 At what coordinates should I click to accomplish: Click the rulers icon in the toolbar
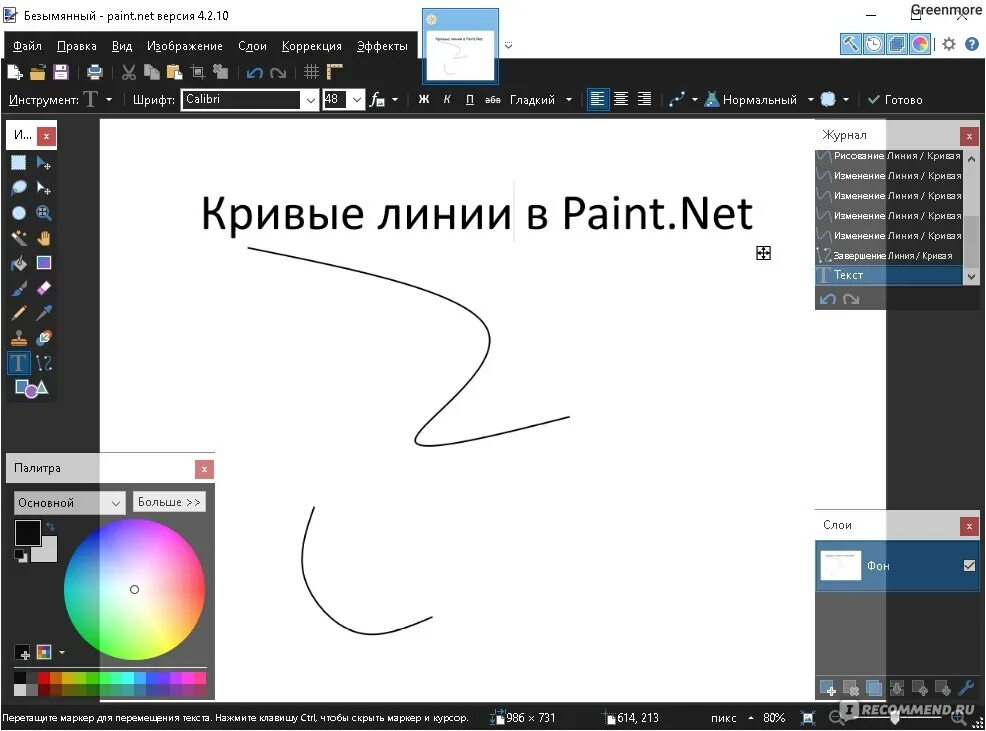pos(335,72)
